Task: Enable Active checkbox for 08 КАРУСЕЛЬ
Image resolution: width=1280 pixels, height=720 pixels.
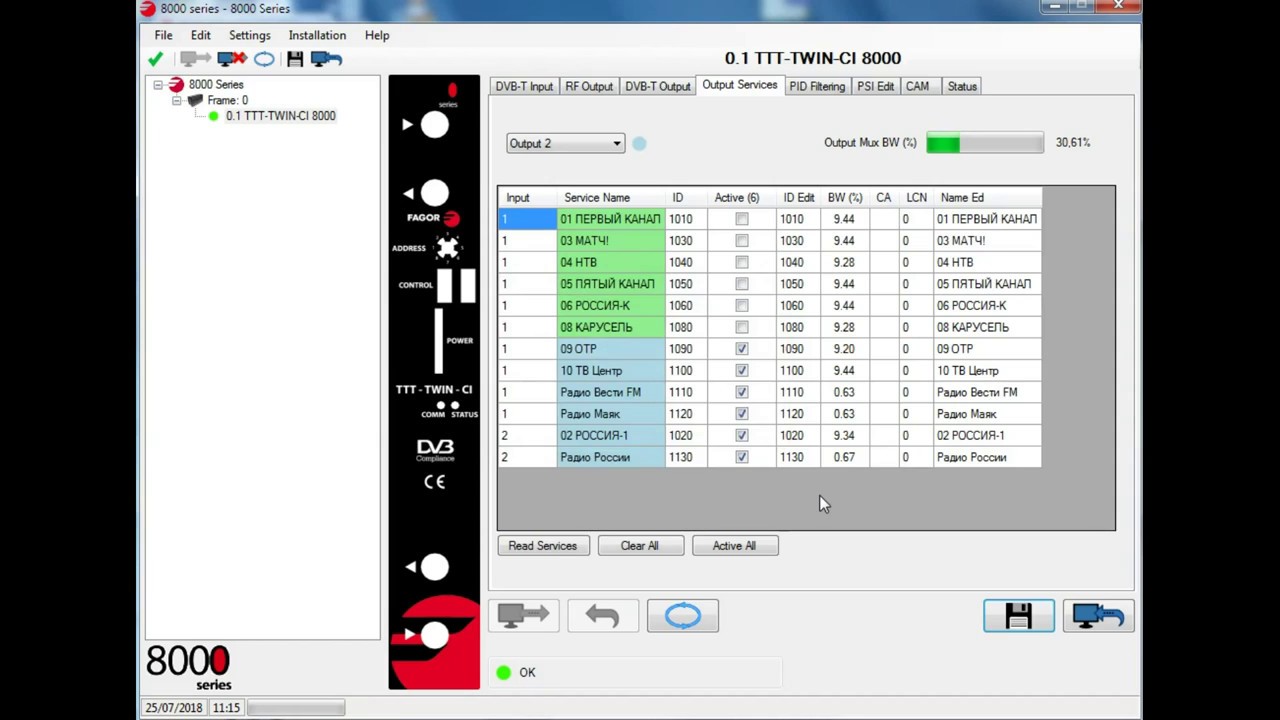Action: 741,327
